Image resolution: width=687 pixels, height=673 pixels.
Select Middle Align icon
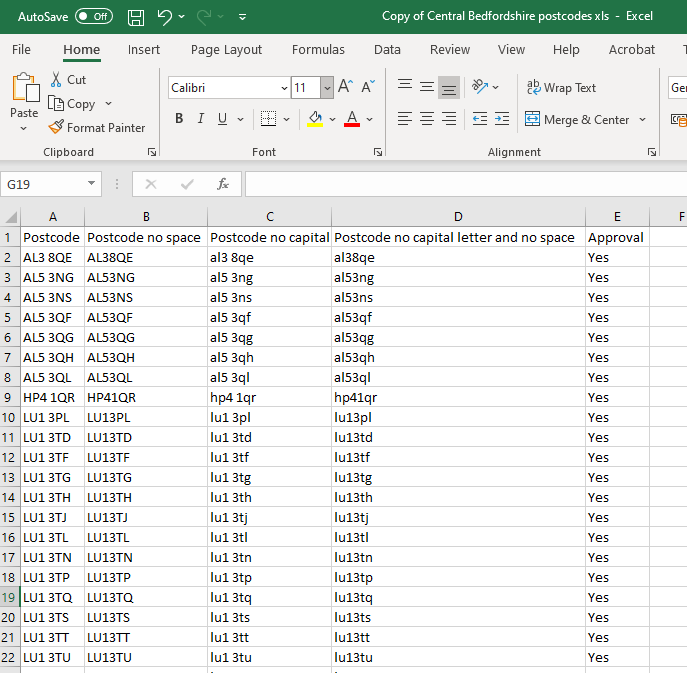[427, 86]
